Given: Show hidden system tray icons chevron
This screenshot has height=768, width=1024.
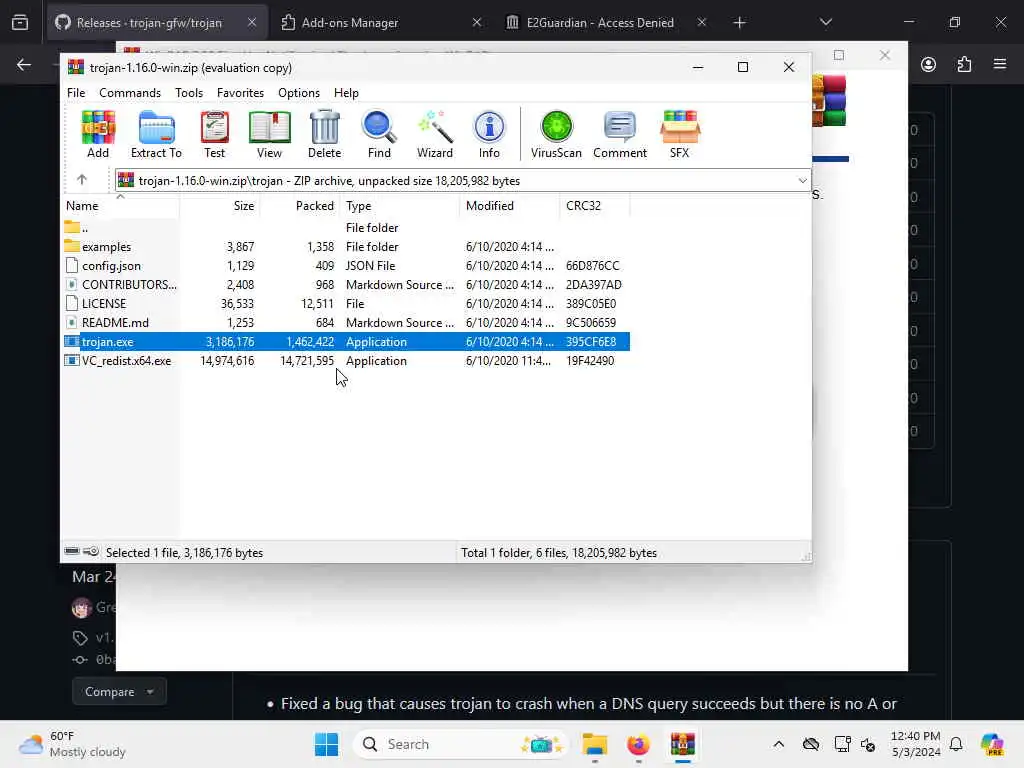Looking at the screenshot, I should click(778, 744).
